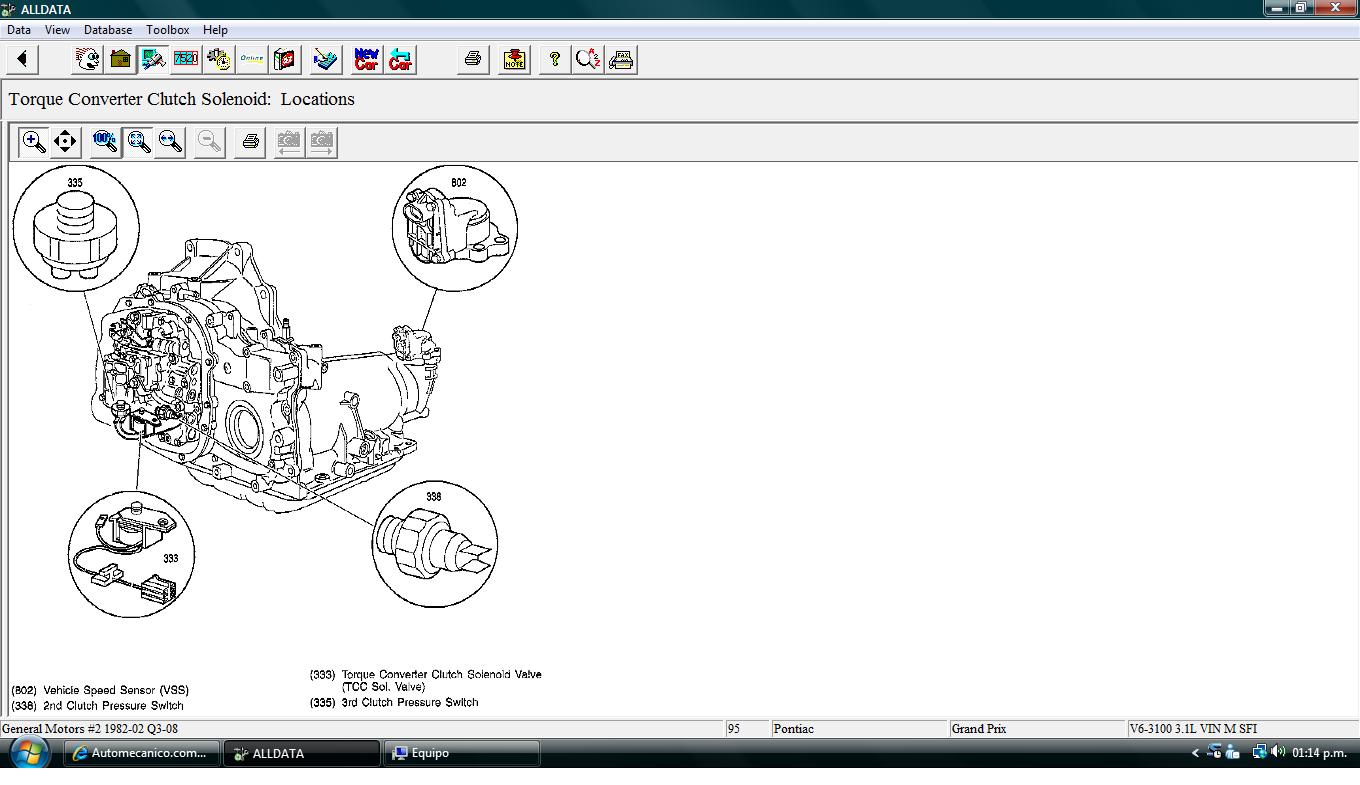The height and width of the screenshot is (785, 1360).
Task: Click the 2nd Clutch Pressure Switch legend
Action: pos(98,705)
